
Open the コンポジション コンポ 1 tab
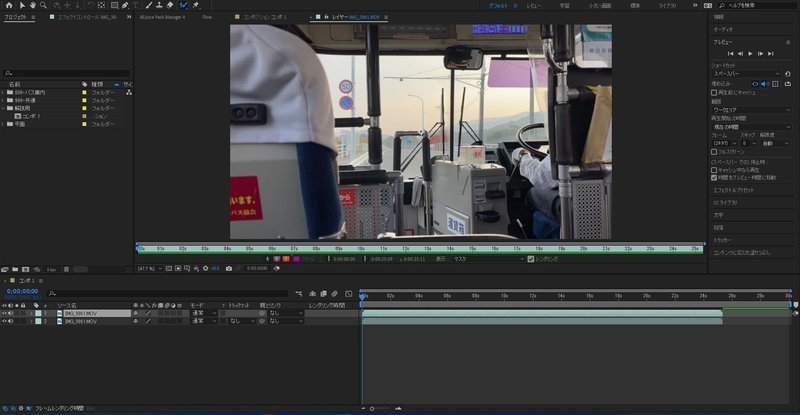(264, 17)
